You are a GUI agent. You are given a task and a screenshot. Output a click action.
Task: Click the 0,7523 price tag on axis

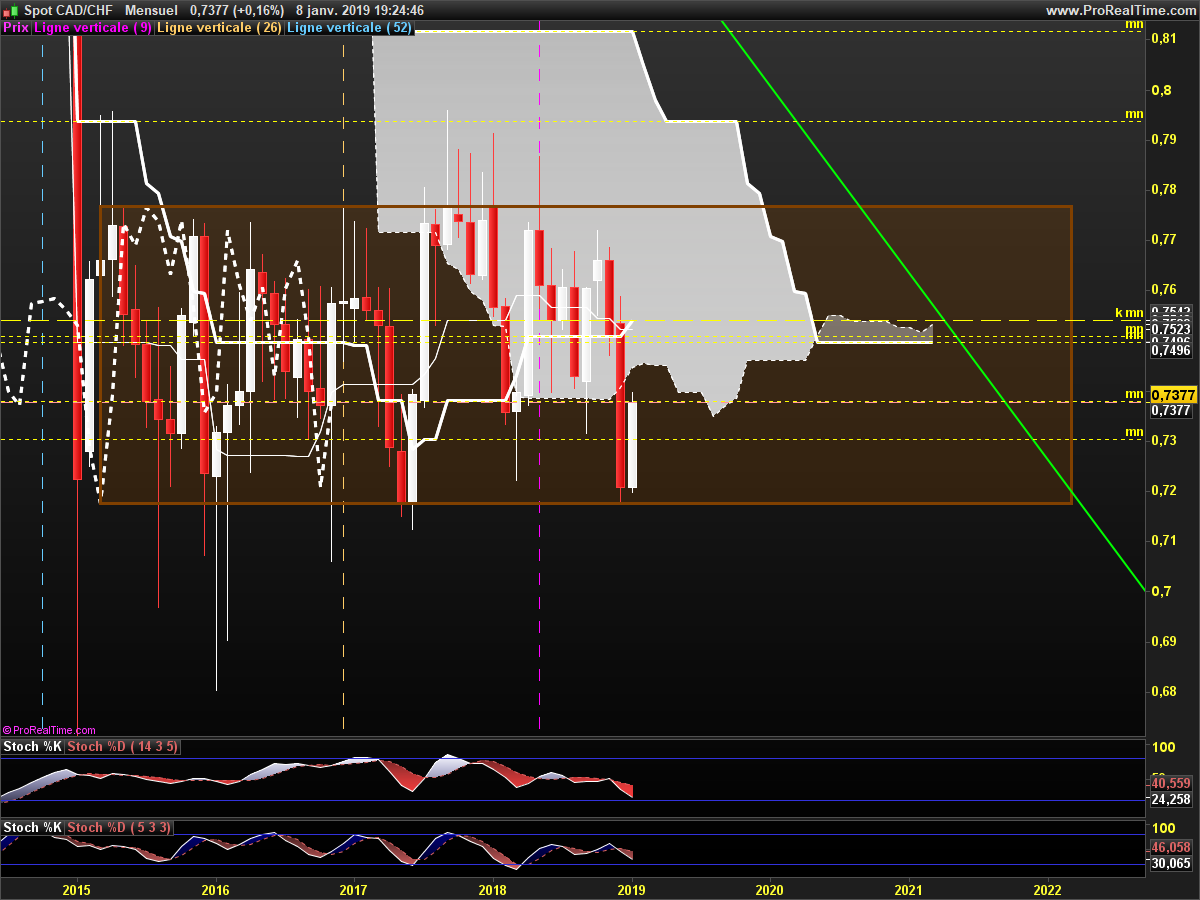coord(1170,329)
